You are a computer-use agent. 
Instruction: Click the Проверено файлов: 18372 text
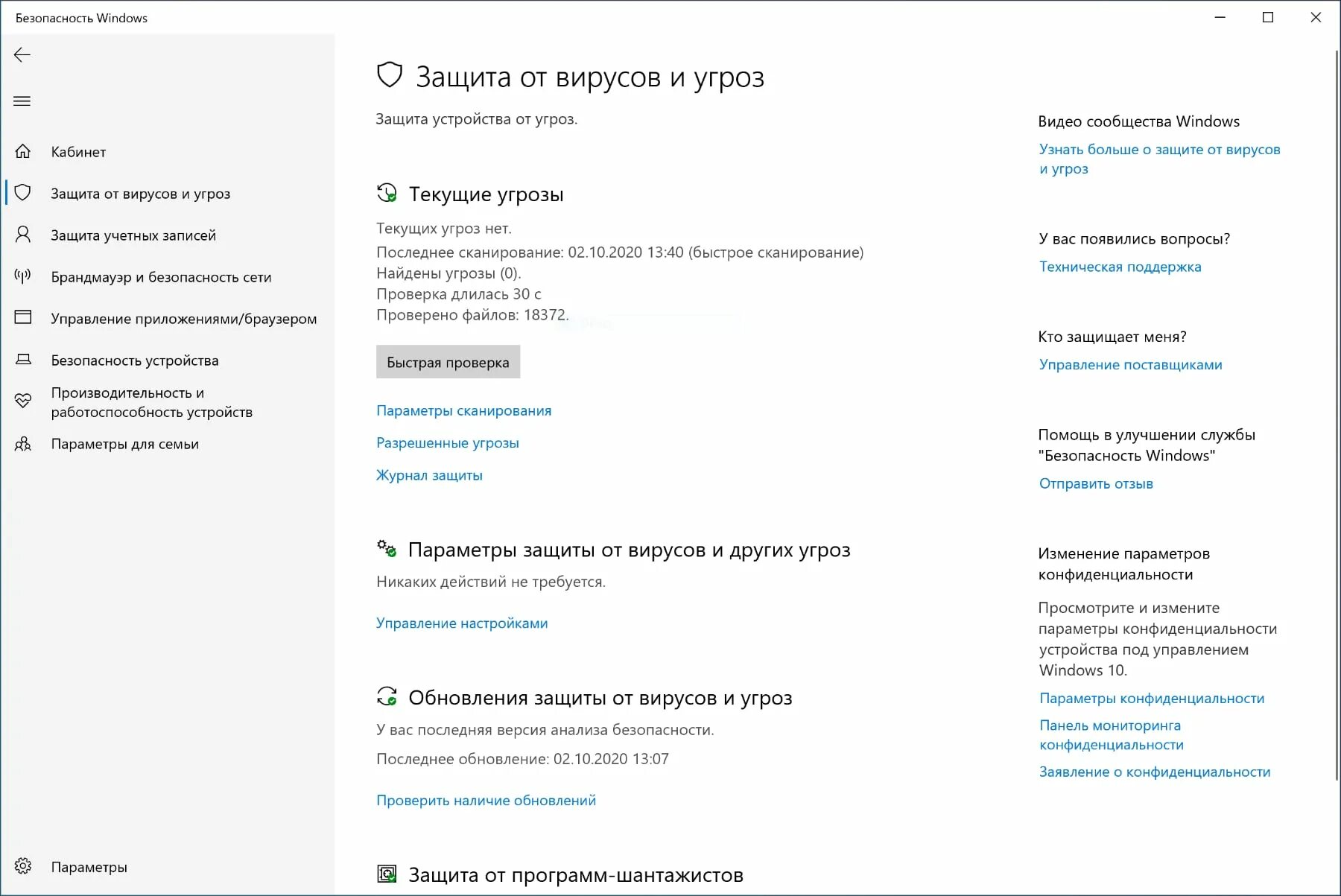tap(472, 314)
